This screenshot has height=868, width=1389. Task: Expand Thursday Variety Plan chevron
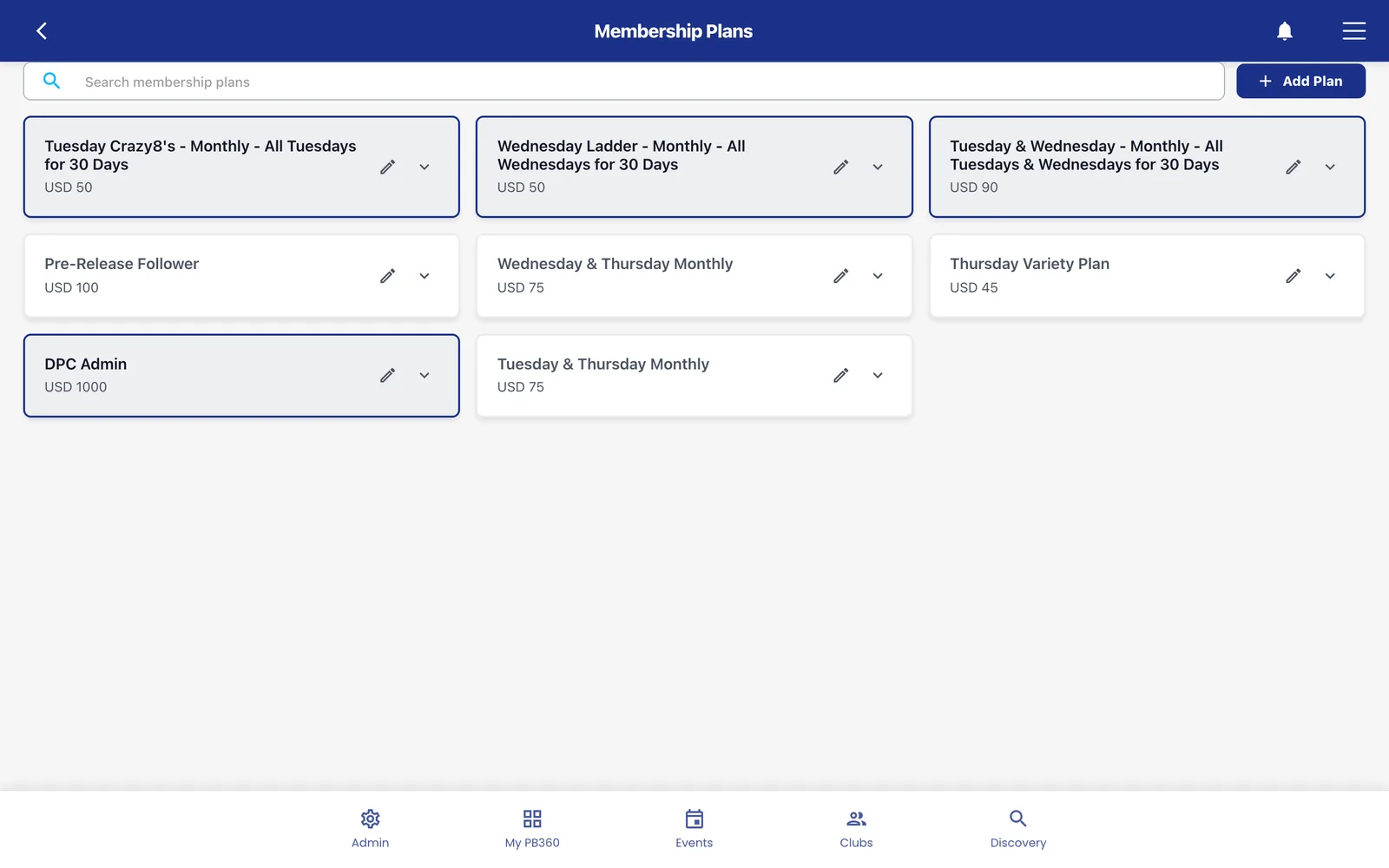1330,276
